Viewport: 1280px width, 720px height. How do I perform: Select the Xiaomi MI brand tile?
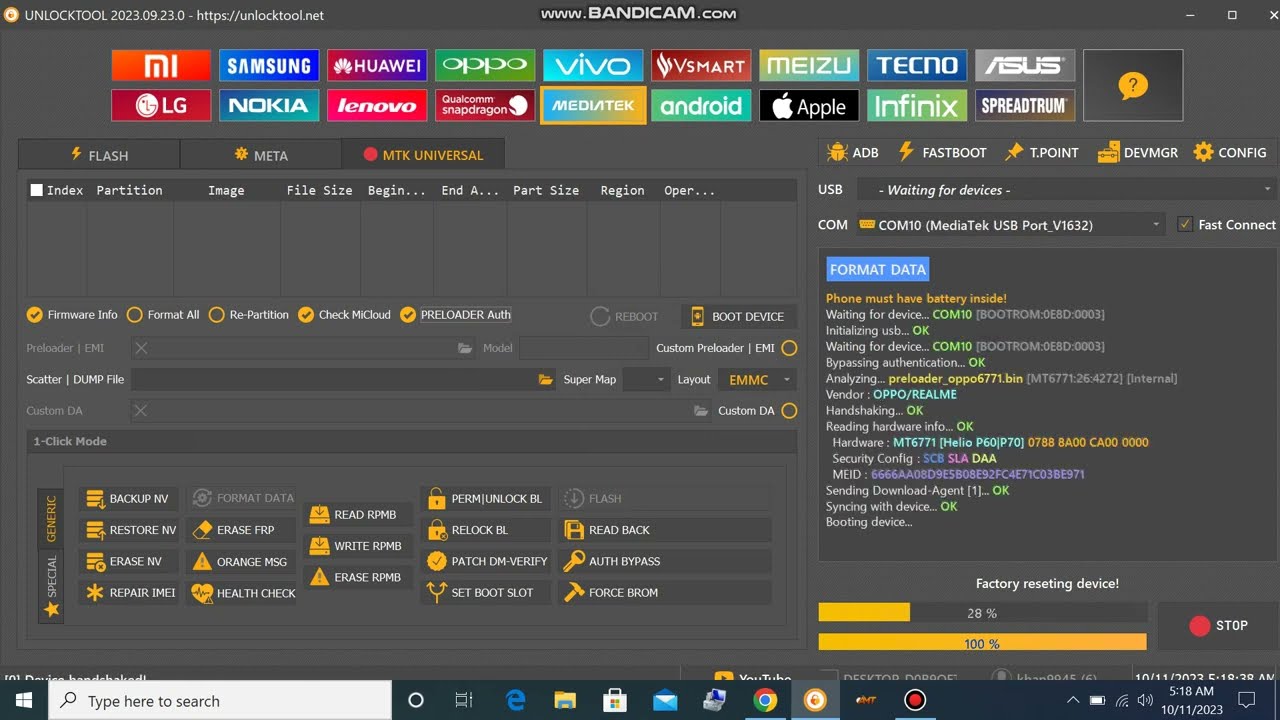tap(161, 66)
